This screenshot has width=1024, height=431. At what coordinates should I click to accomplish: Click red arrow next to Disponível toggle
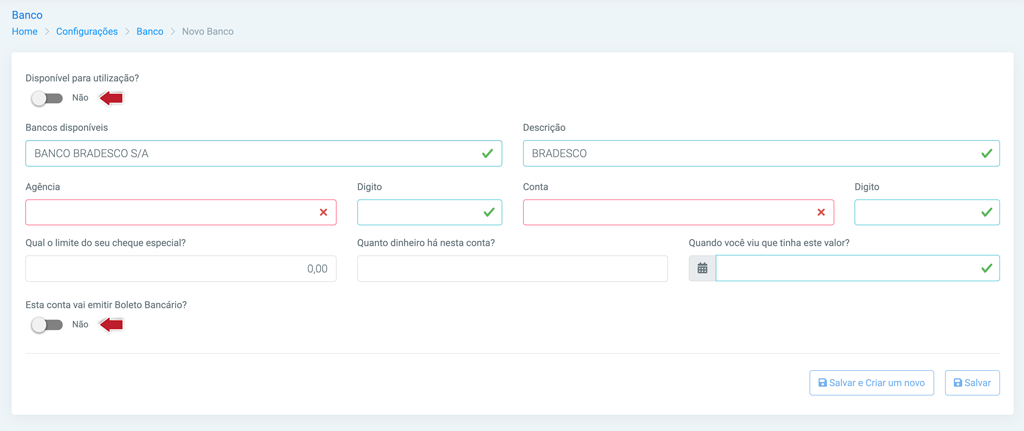pyautogui.click(x=112, y=98)
